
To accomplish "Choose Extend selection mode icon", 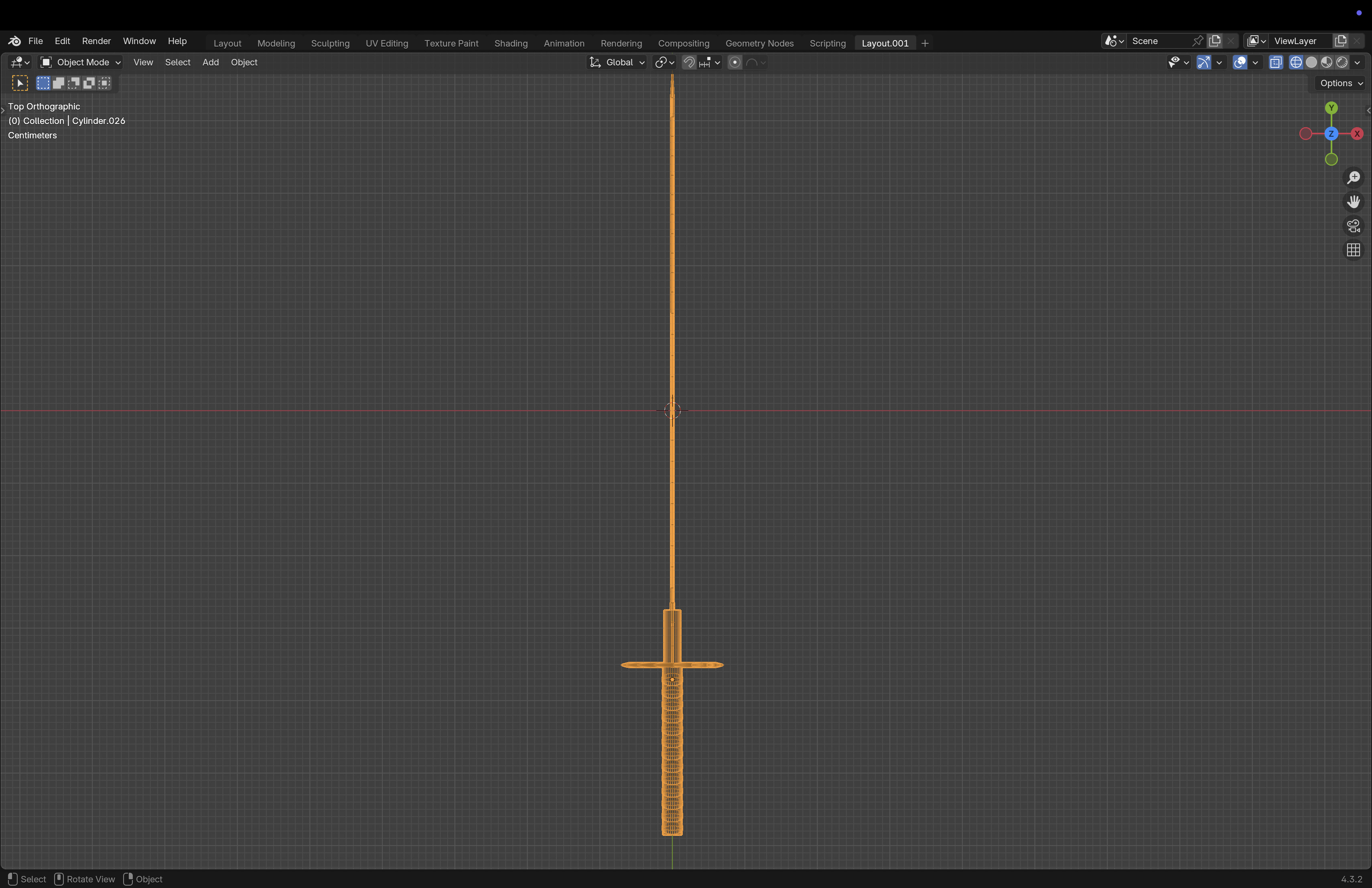I will click(x=58, y=83).
